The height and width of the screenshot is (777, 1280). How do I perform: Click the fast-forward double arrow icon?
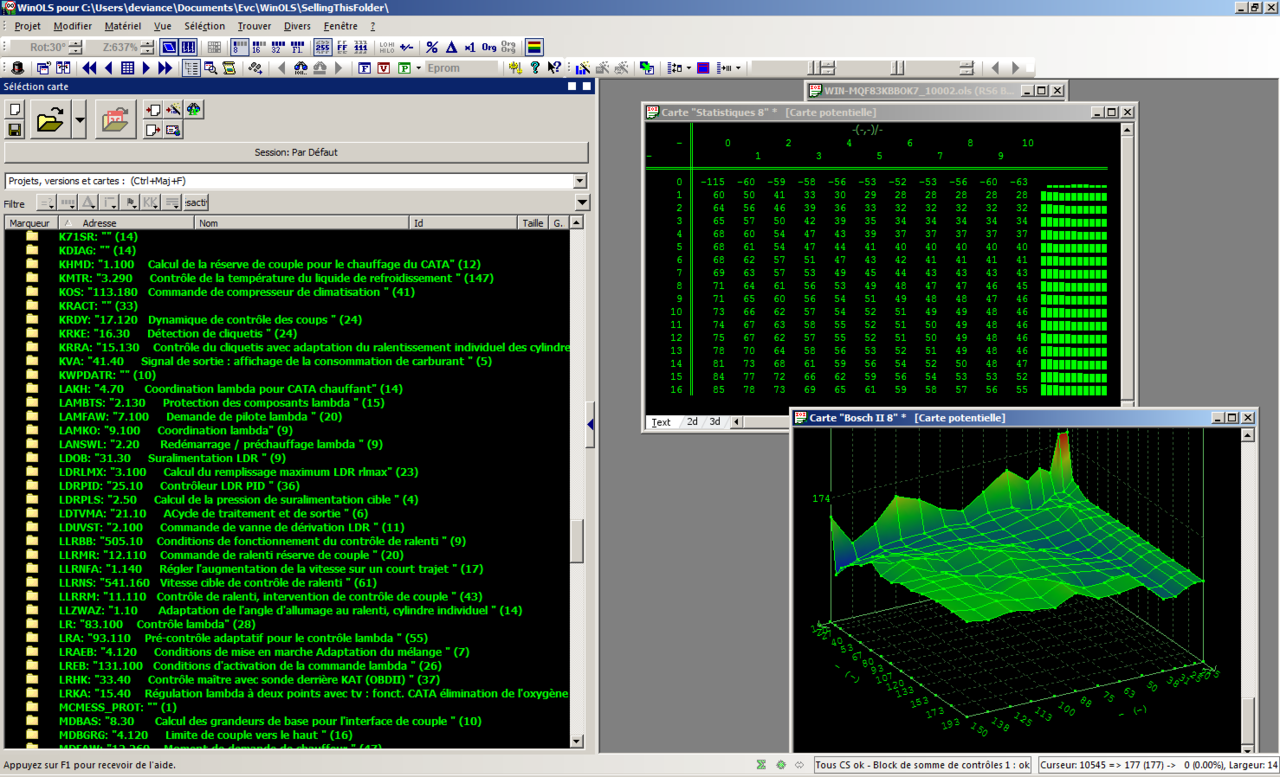click(166, 68)
